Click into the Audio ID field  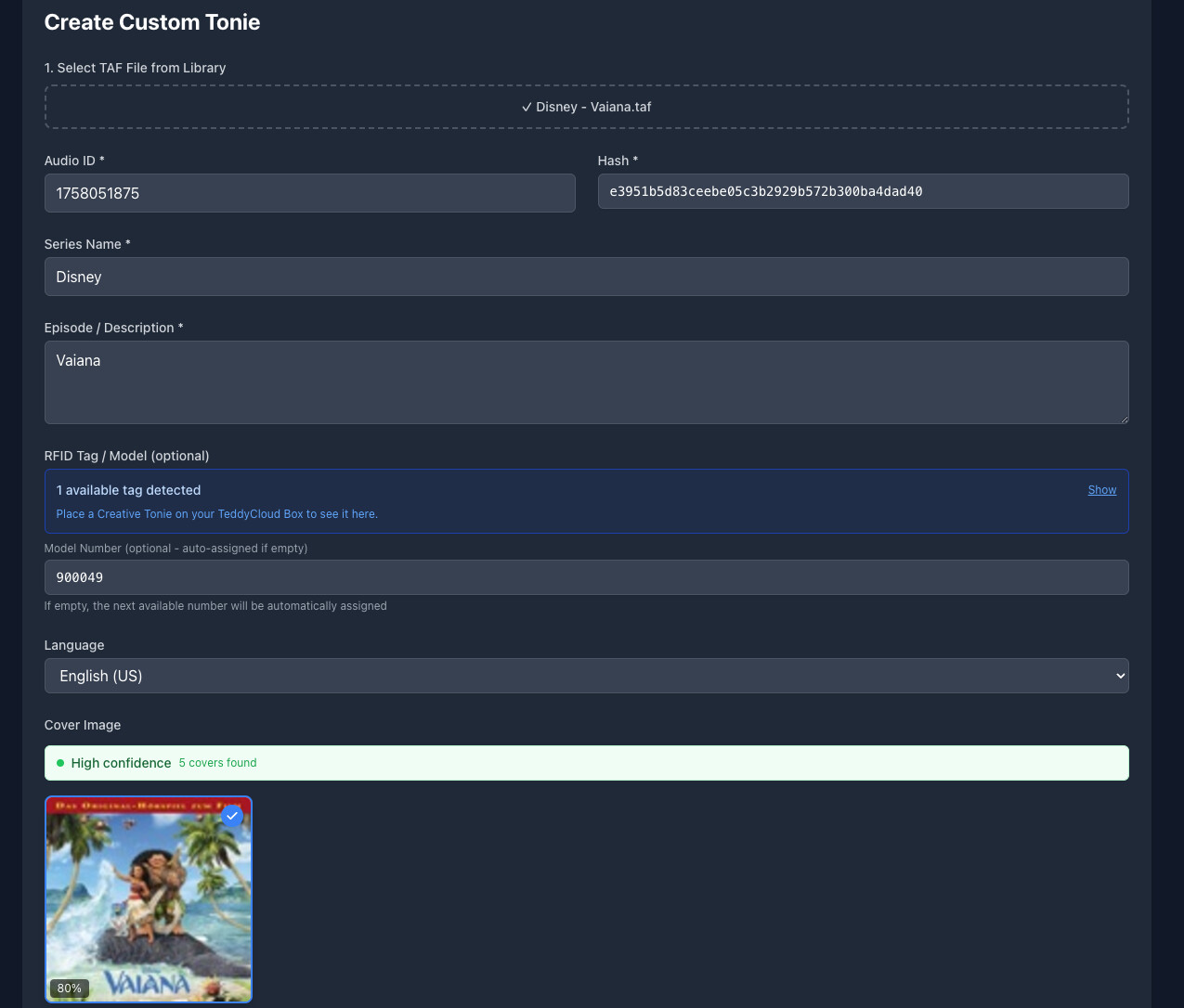point(309,193)
